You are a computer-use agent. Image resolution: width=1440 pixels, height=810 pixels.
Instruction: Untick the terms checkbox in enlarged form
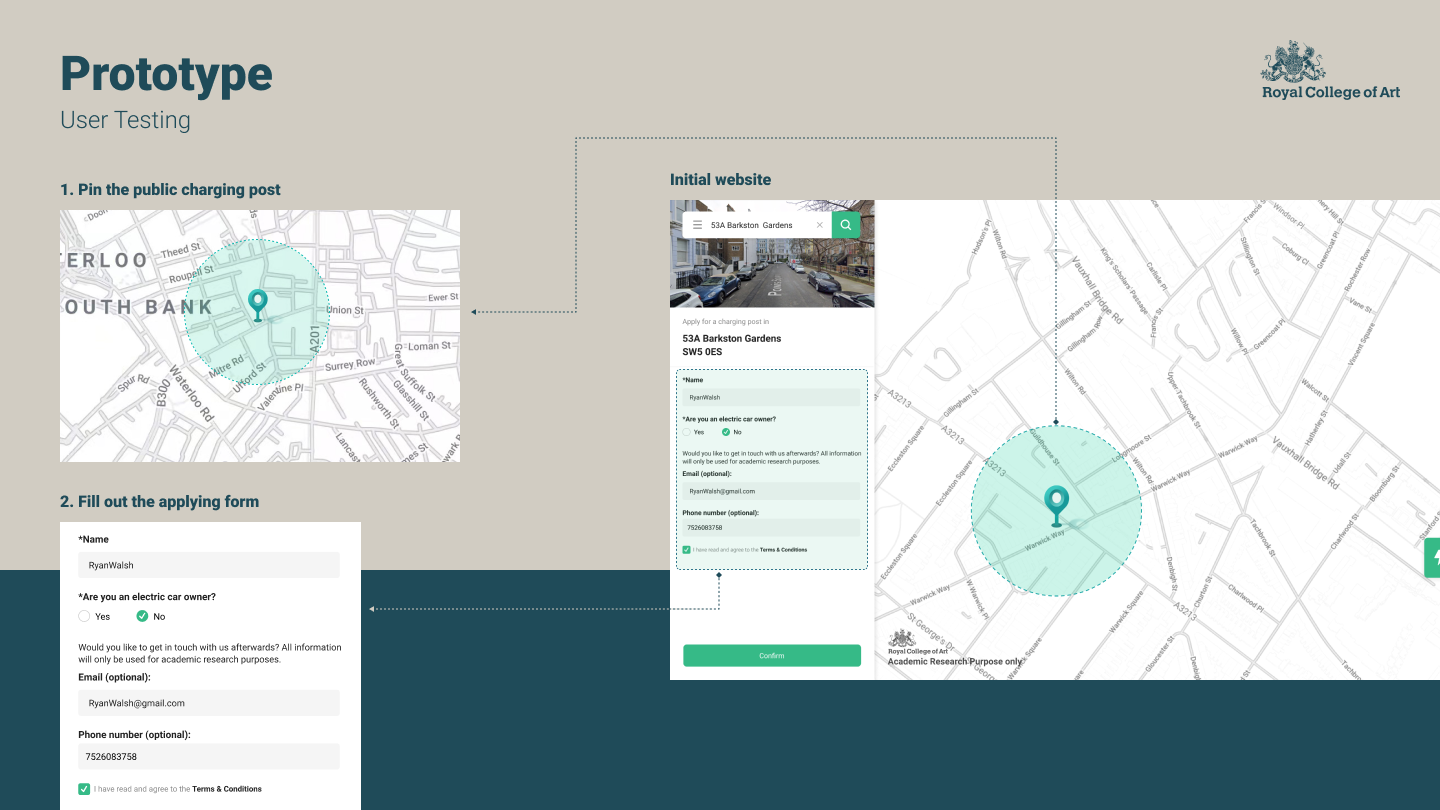pos(84,789)
